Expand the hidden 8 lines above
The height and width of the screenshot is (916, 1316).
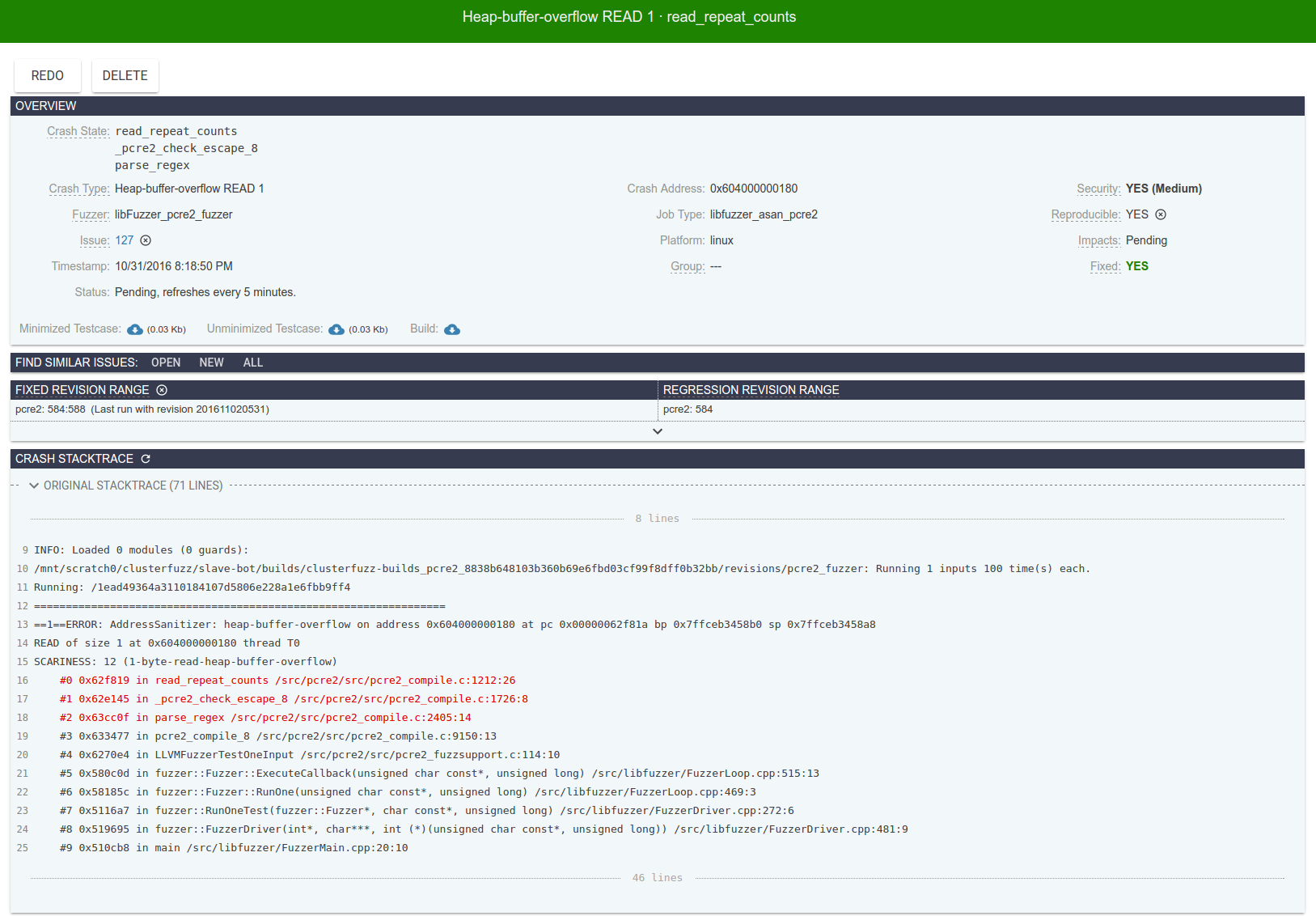tap(657, 519)
